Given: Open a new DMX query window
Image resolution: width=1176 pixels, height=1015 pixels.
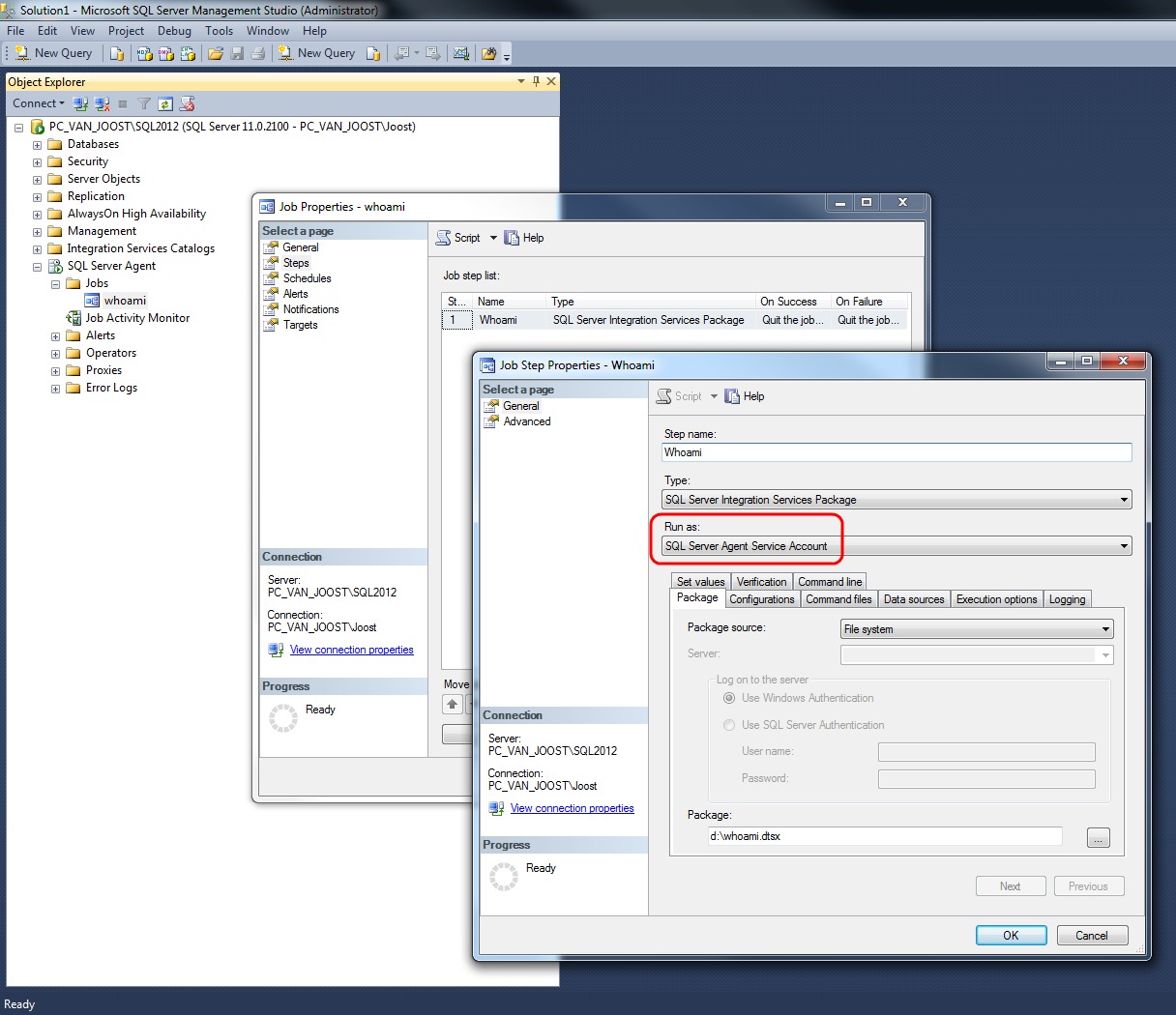Looking at the screenshot, I should pos(165,53).
